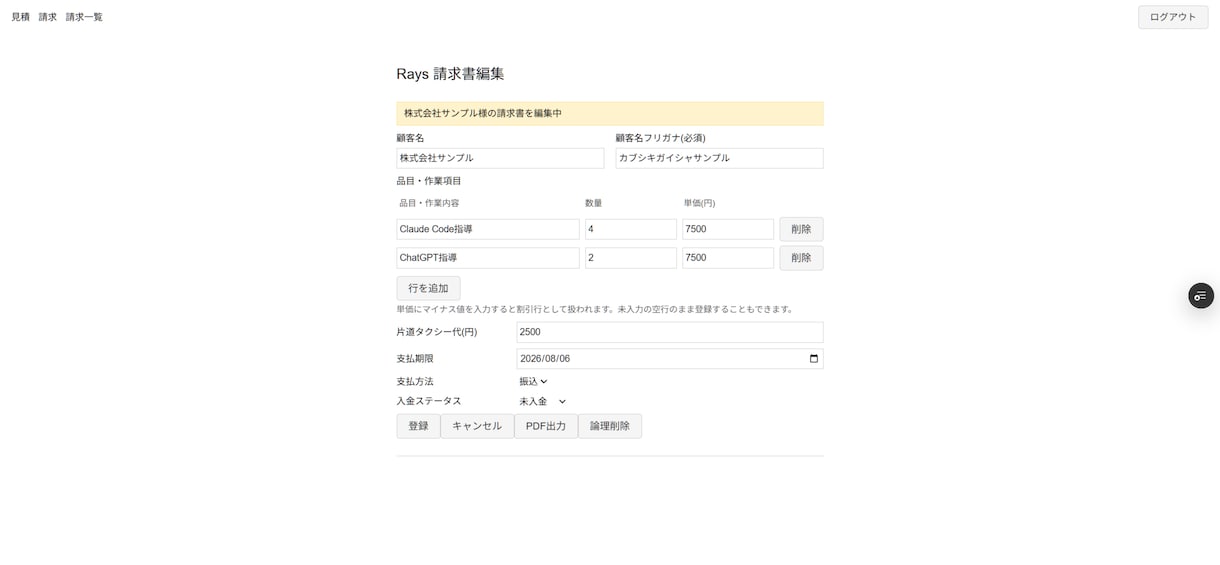This screenshot has width=1220, height=565.
Task: Click the 論理削除 button
Action: 610,426
